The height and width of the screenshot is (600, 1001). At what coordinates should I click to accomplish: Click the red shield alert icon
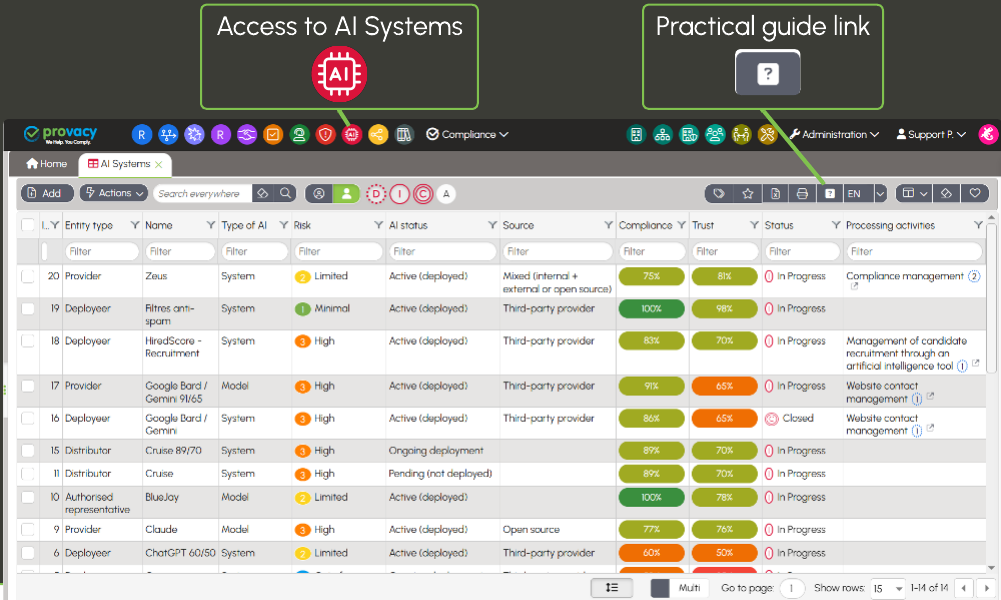click(325, 134)
